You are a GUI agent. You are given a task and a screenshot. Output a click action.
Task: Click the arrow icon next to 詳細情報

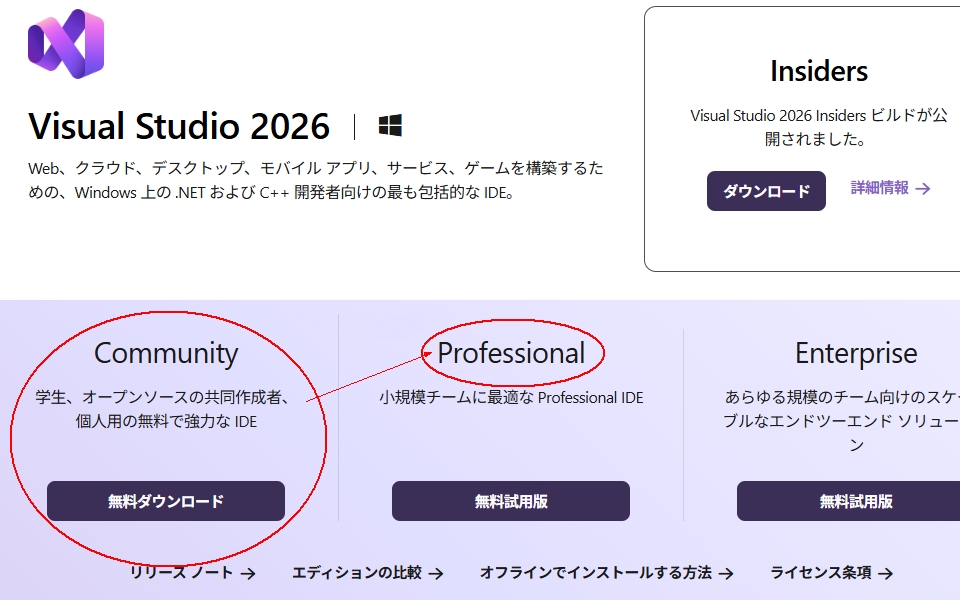click(x=923, y=188)
